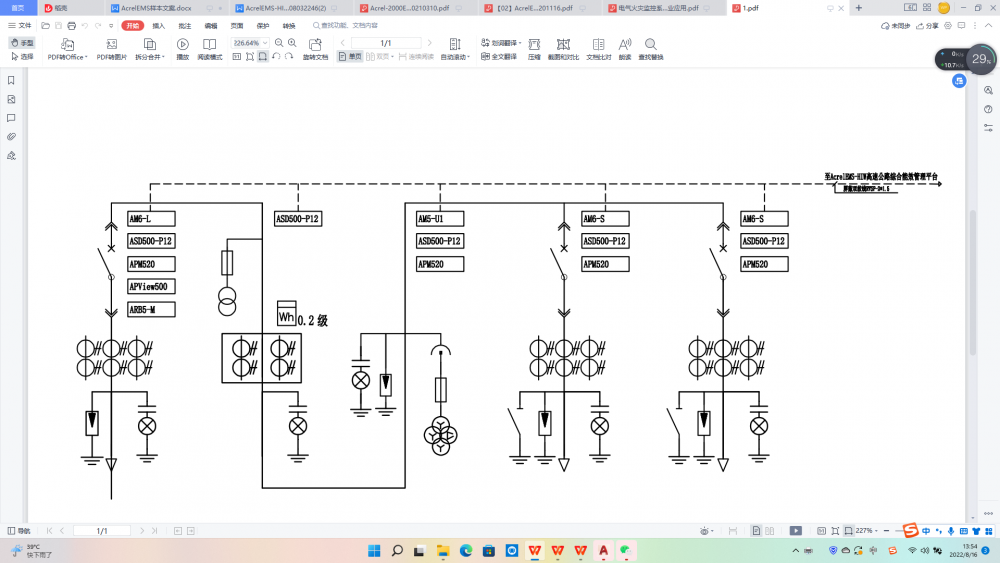Switch to Acrel-2000E...0210310.pdf tab
The height and width of the screenshot is (563, 1000).
tap(415, 8)
